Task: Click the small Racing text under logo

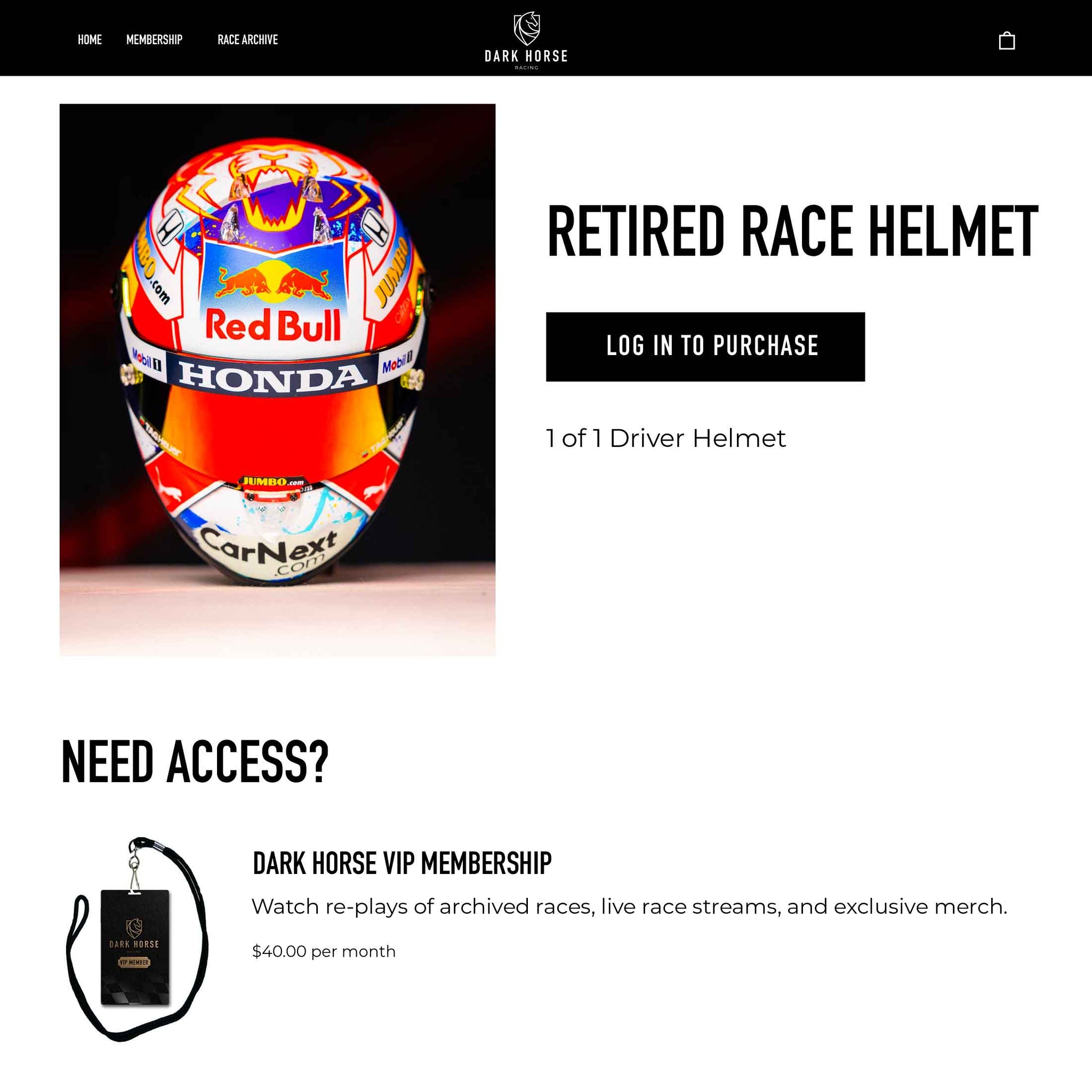Action: pos(526,68)
